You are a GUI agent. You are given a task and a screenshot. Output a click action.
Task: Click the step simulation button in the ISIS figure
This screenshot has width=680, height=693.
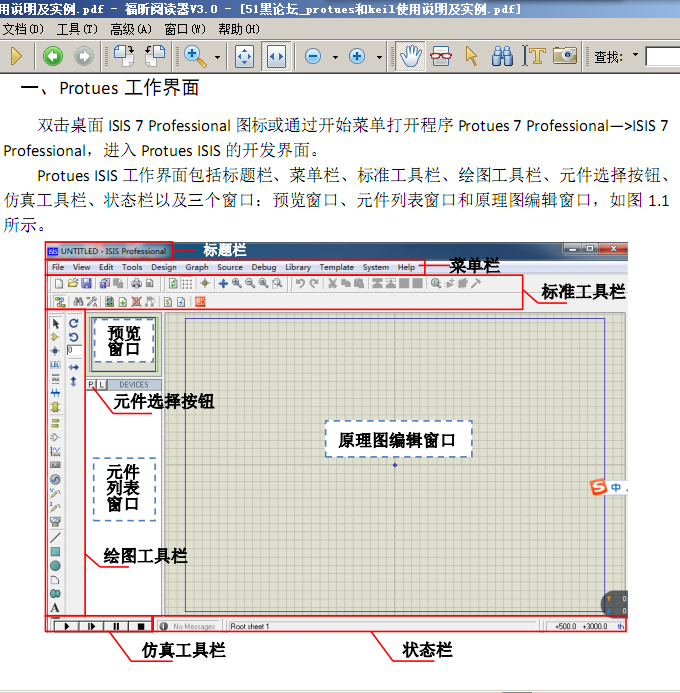click(91, 626)
